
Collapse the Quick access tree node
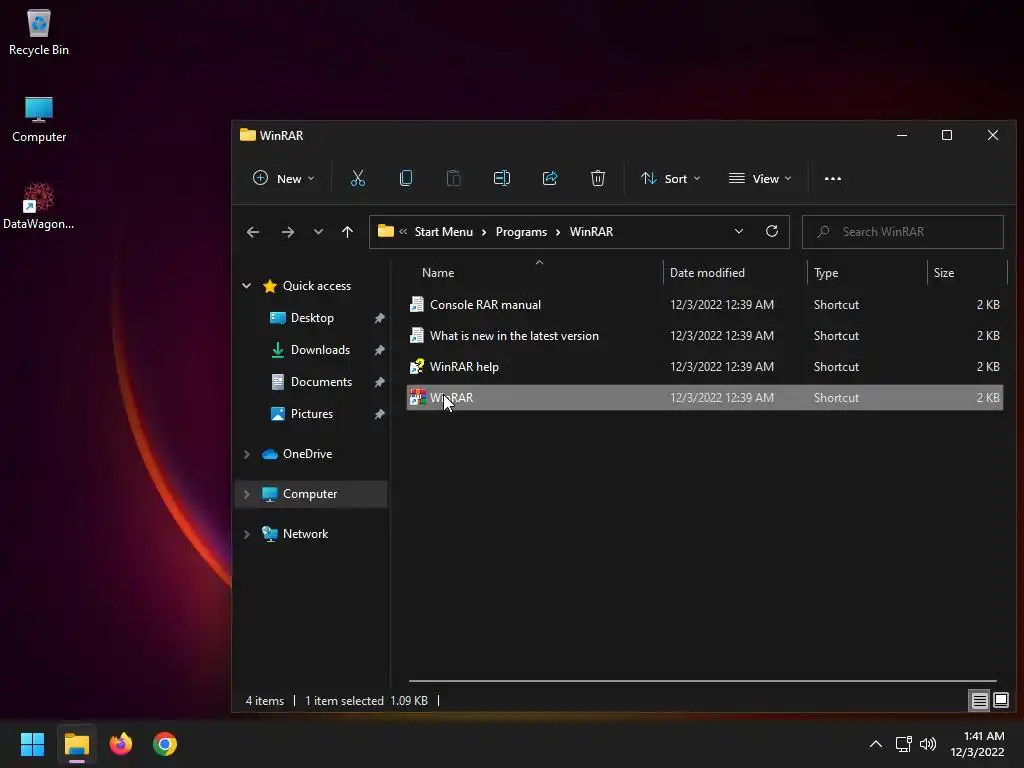point(246,285)
